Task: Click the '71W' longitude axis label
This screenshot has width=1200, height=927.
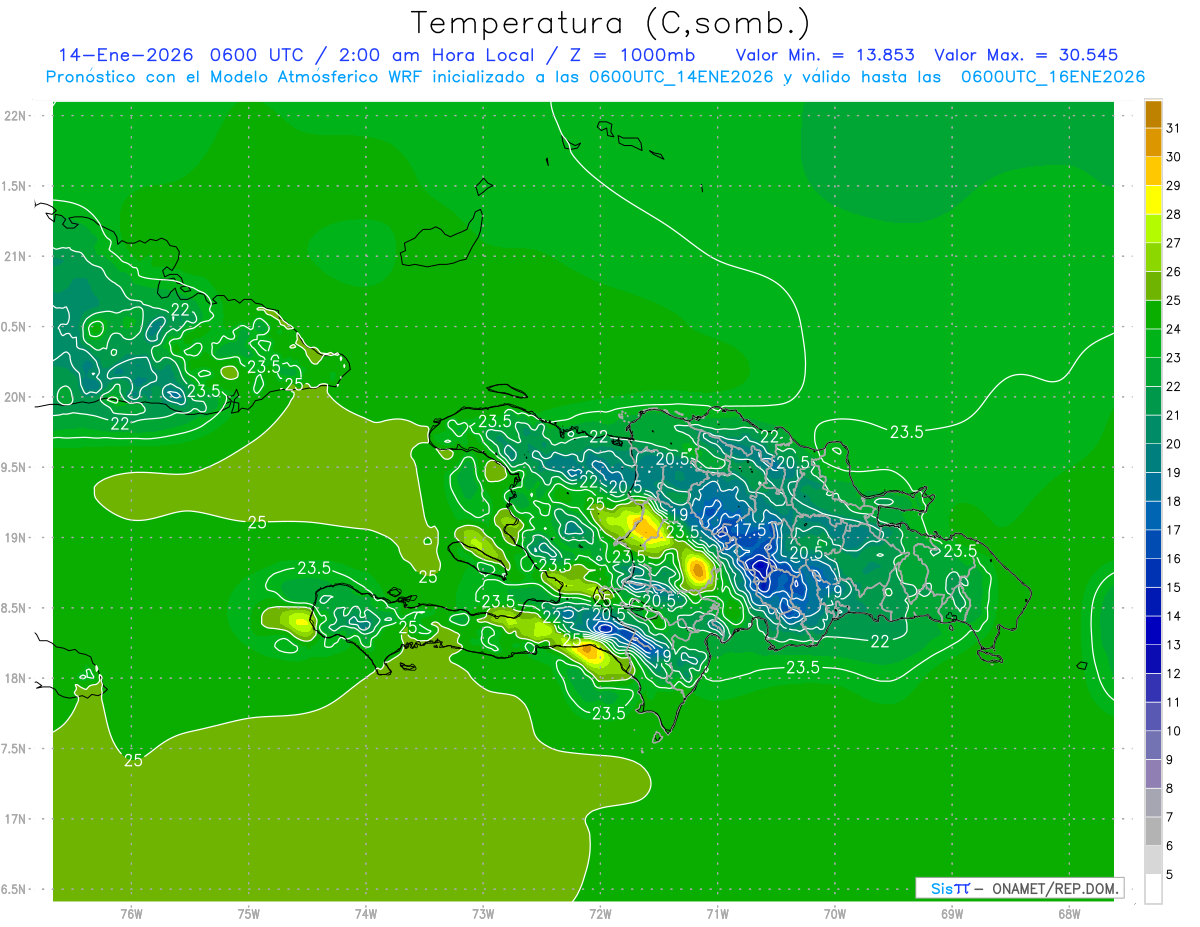Action: coord(717,914)
